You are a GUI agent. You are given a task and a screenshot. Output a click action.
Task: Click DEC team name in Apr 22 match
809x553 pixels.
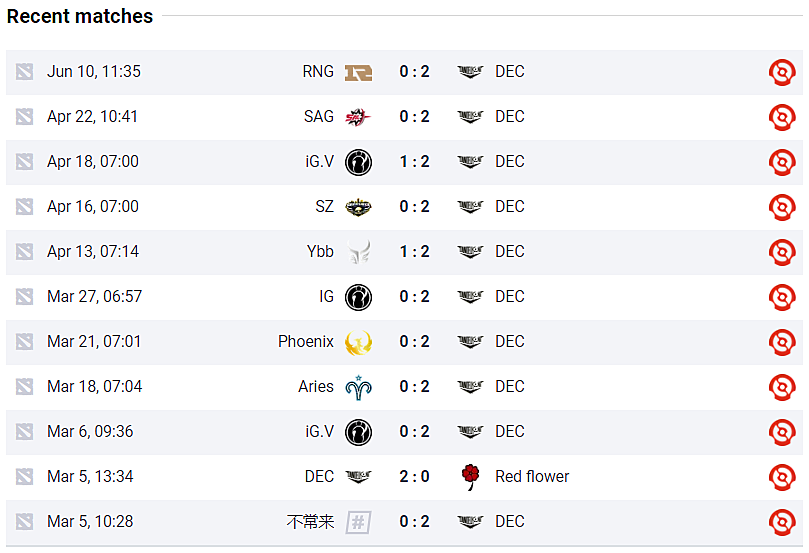point(510,117)
